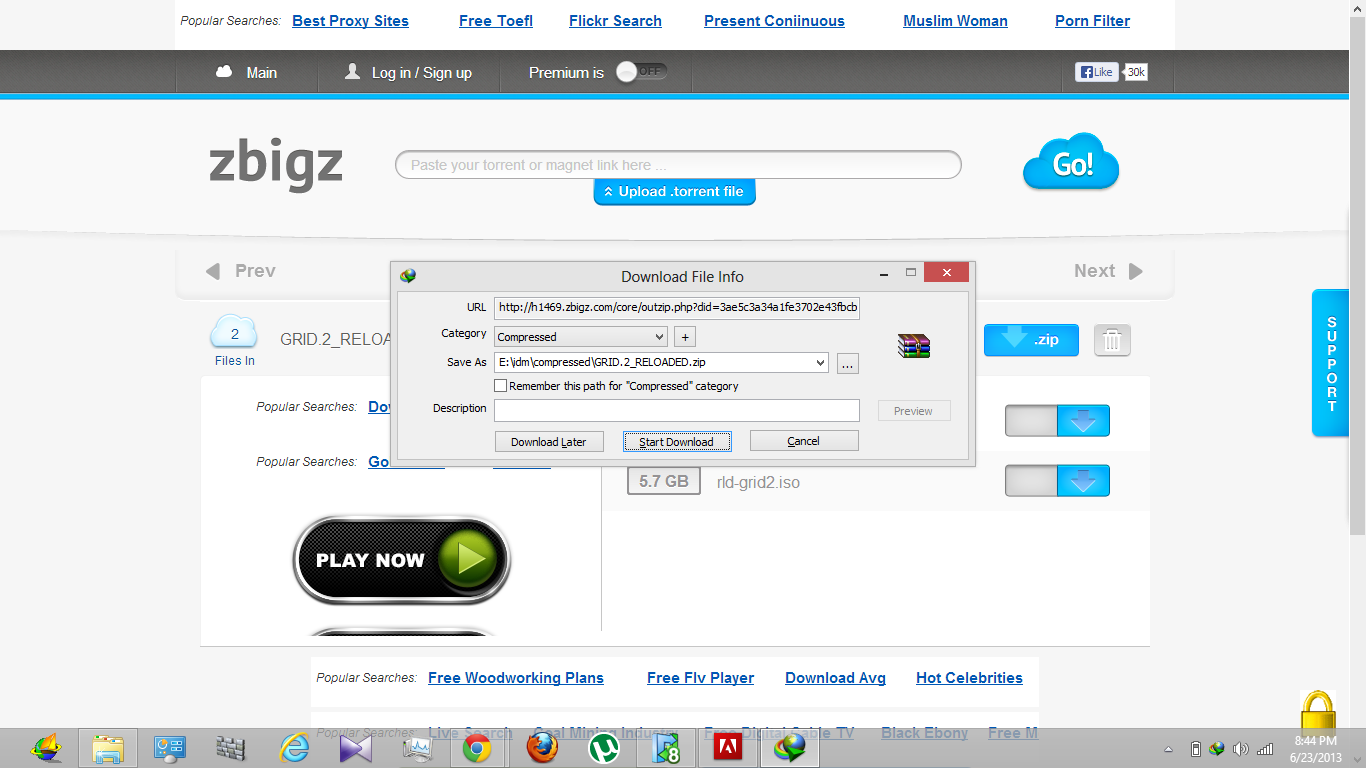1366x768 pixels.
Task: Click the Prev arrow icon
Action: pos(212,271)
